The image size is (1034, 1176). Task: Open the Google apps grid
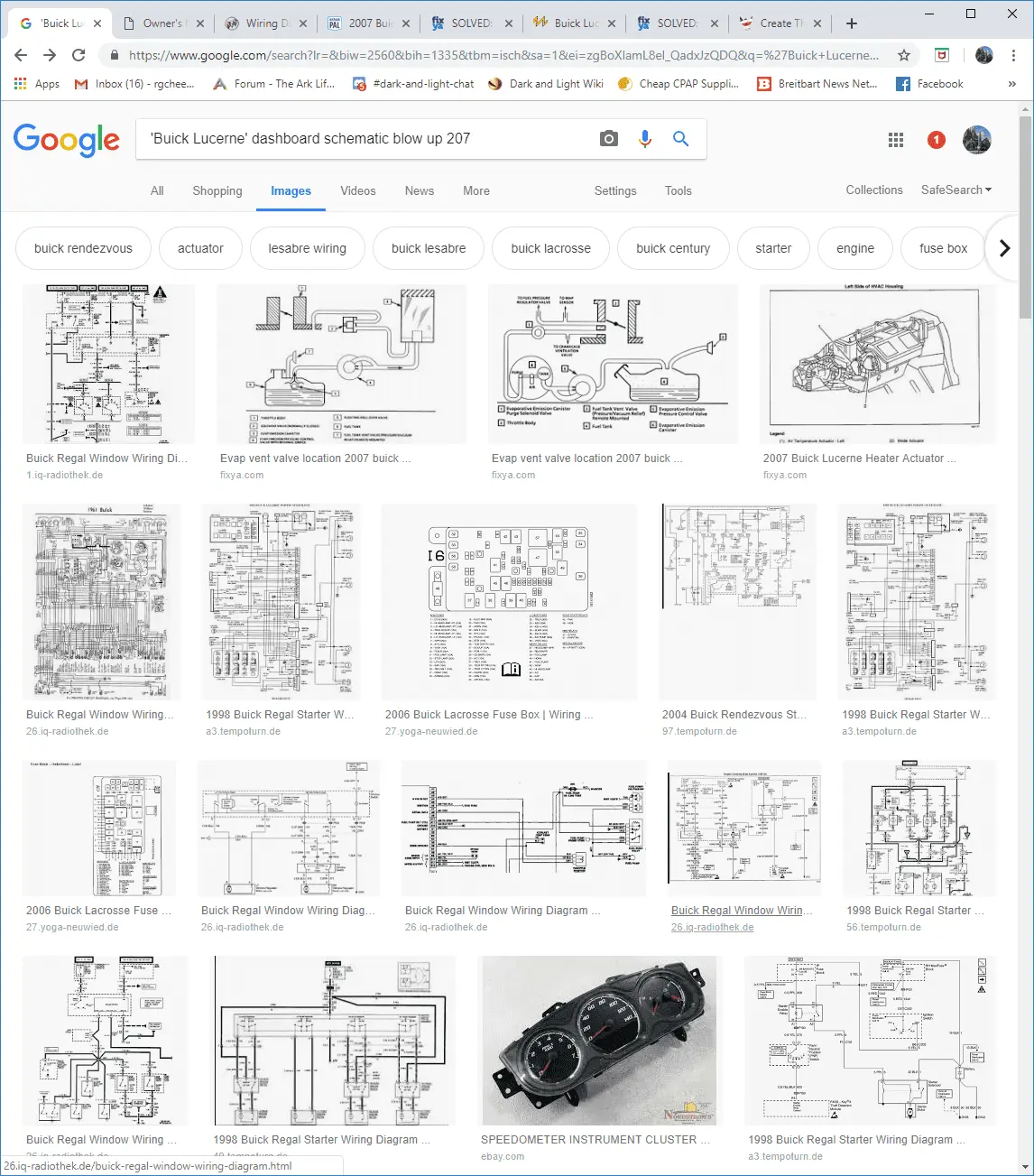click(896, 140)
